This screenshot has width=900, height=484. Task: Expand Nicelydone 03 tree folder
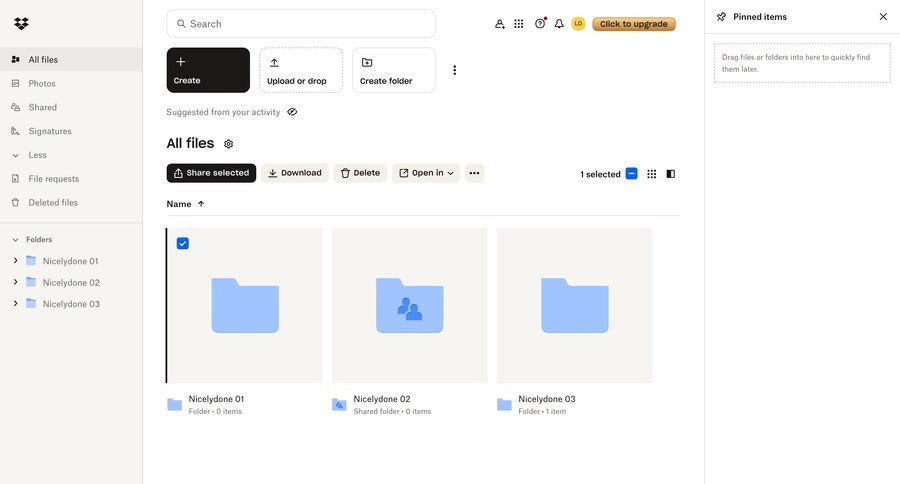click(x=15, y=303)
